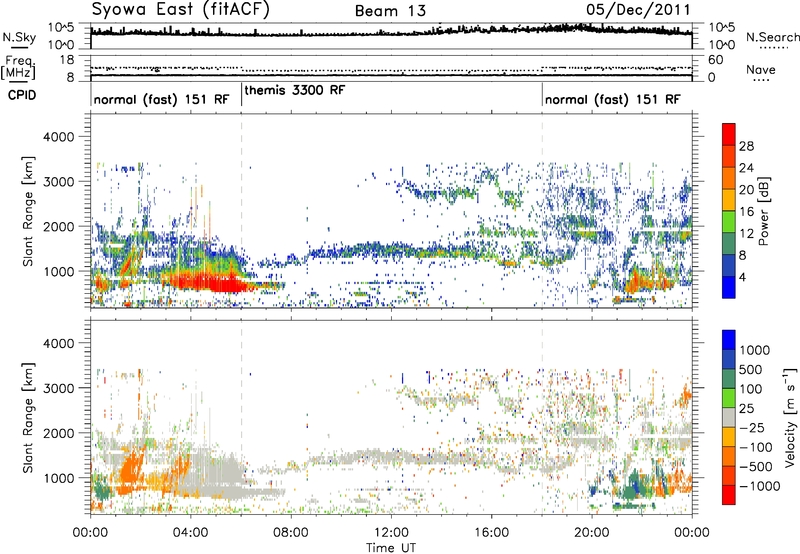
Task: Click the '16:00' time axis tick
Action: coord(491,533)
